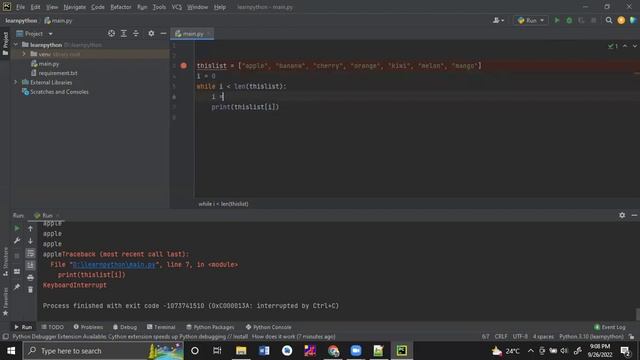Open the orange user avatar icon
This screenshot has height=360, width=640.
pyautogui.click(x=621, y=20)
